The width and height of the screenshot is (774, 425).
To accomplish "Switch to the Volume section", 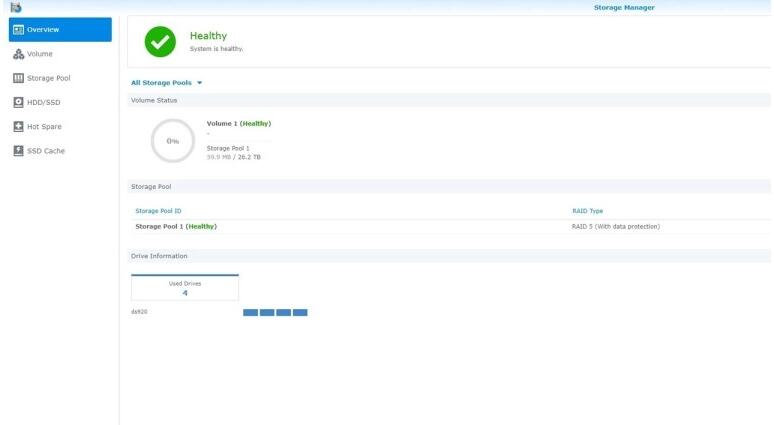I will pyautogui.click(x=39, y=54).
